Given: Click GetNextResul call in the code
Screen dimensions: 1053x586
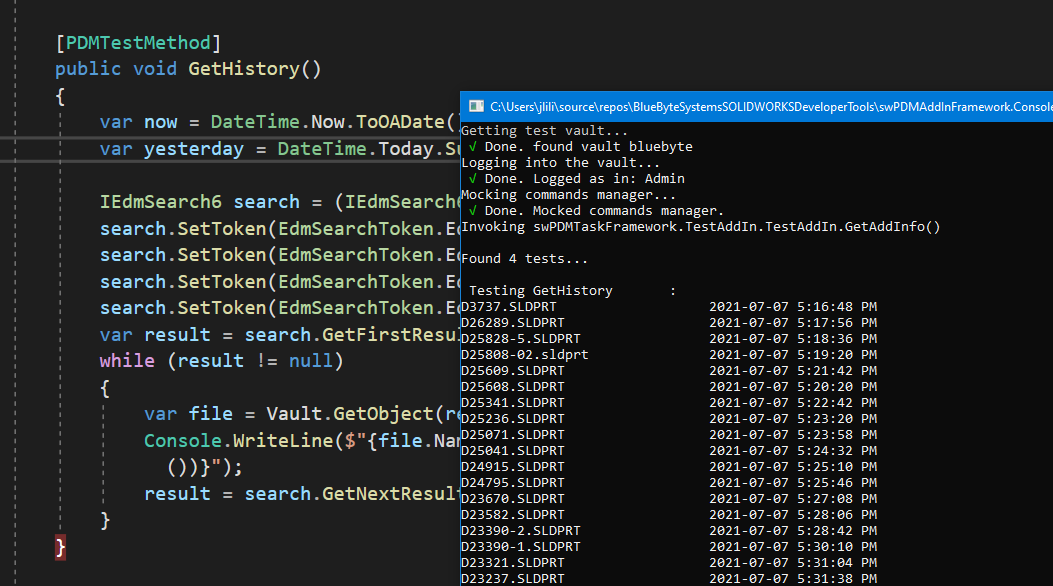Looking at the screenshot, I should point(390,494).
